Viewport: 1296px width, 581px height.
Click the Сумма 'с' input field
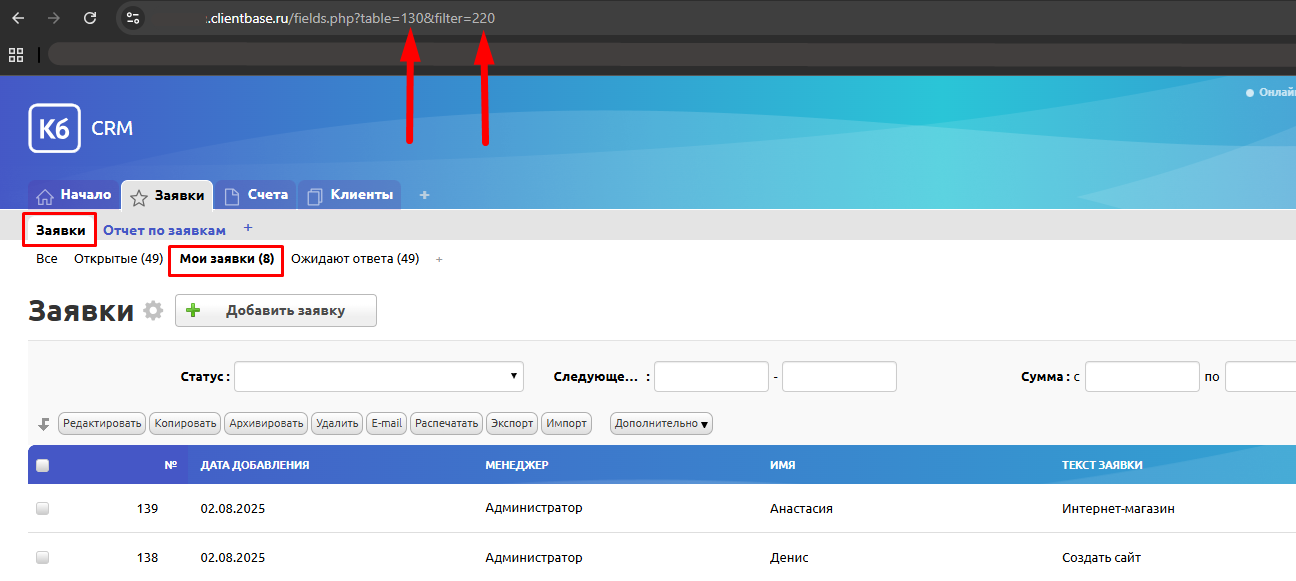pos(1141,377)
